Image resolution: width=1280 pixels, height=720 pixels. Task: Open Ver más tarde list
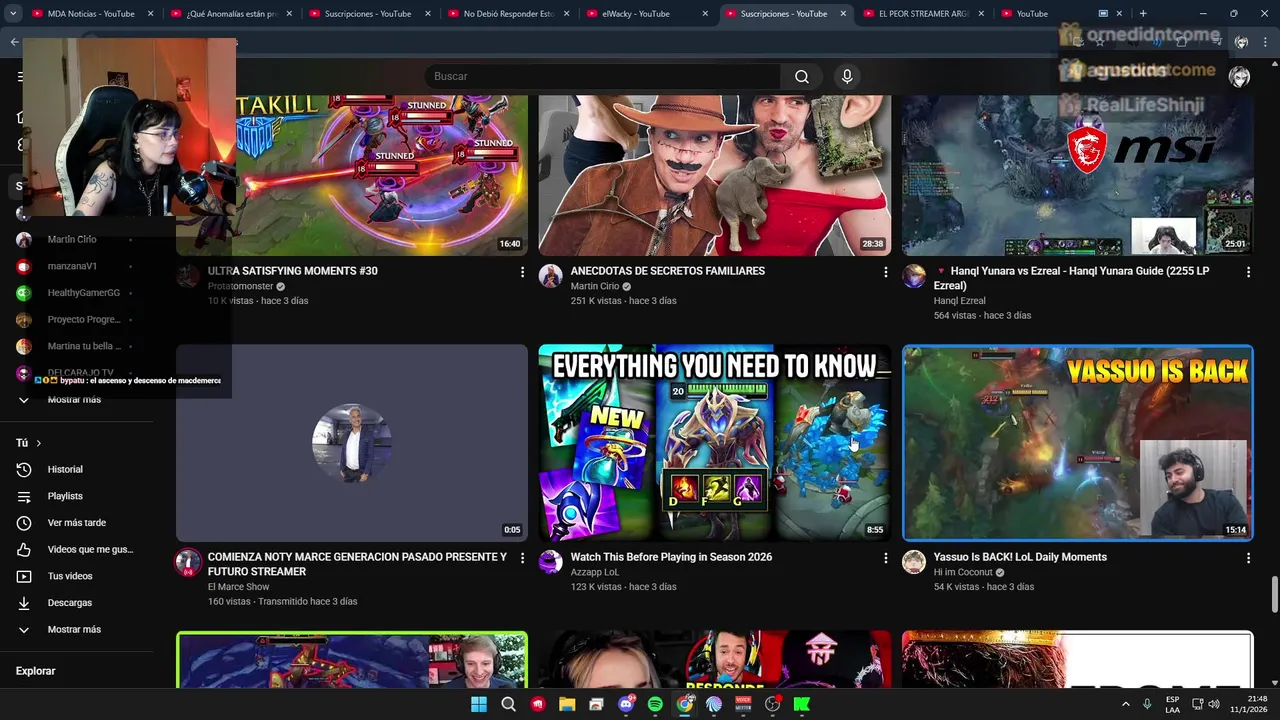(77, 523)
